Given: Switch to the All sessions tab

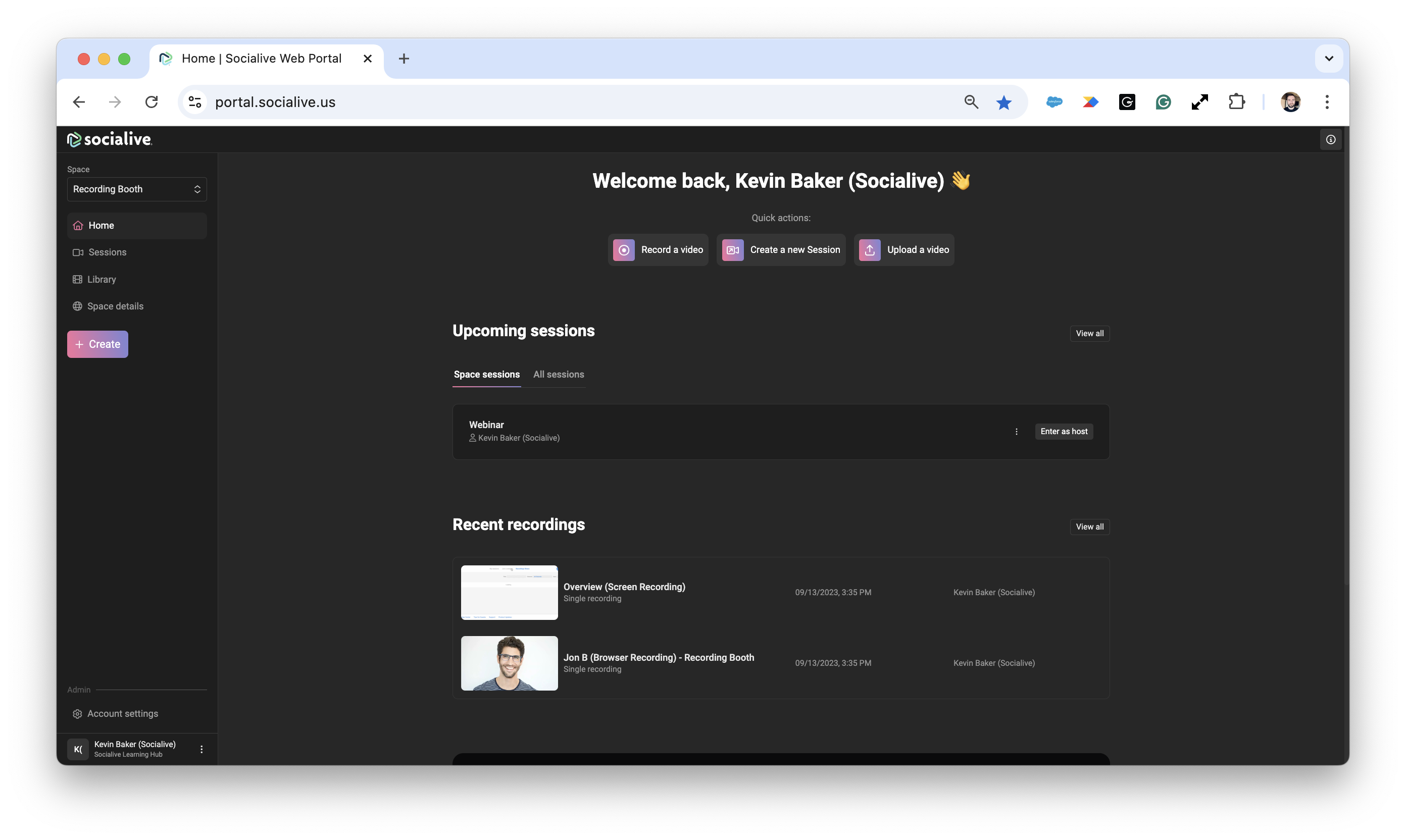Looking at the screenshot, I should (x=559, y=374).
